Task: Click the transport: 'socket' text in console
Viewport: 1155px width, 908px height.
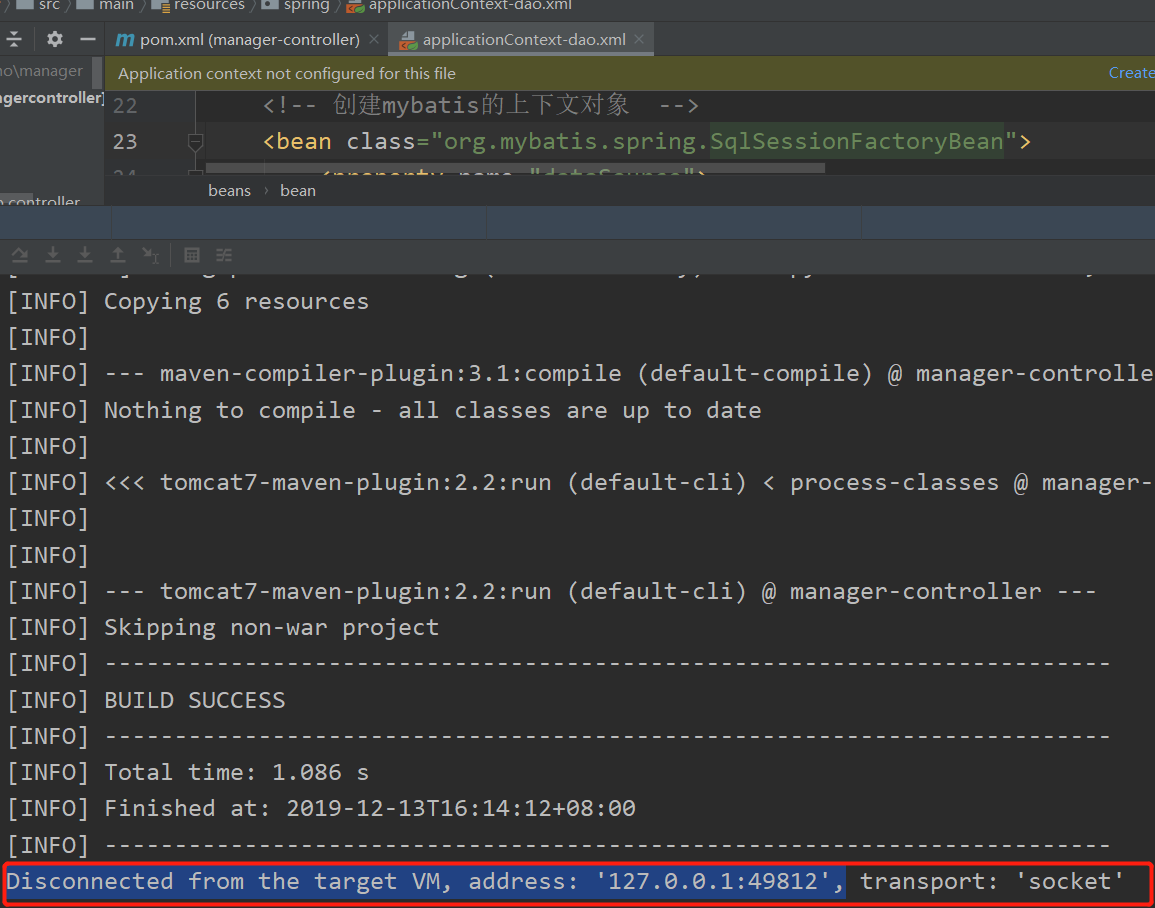Action: coord(991,881)
